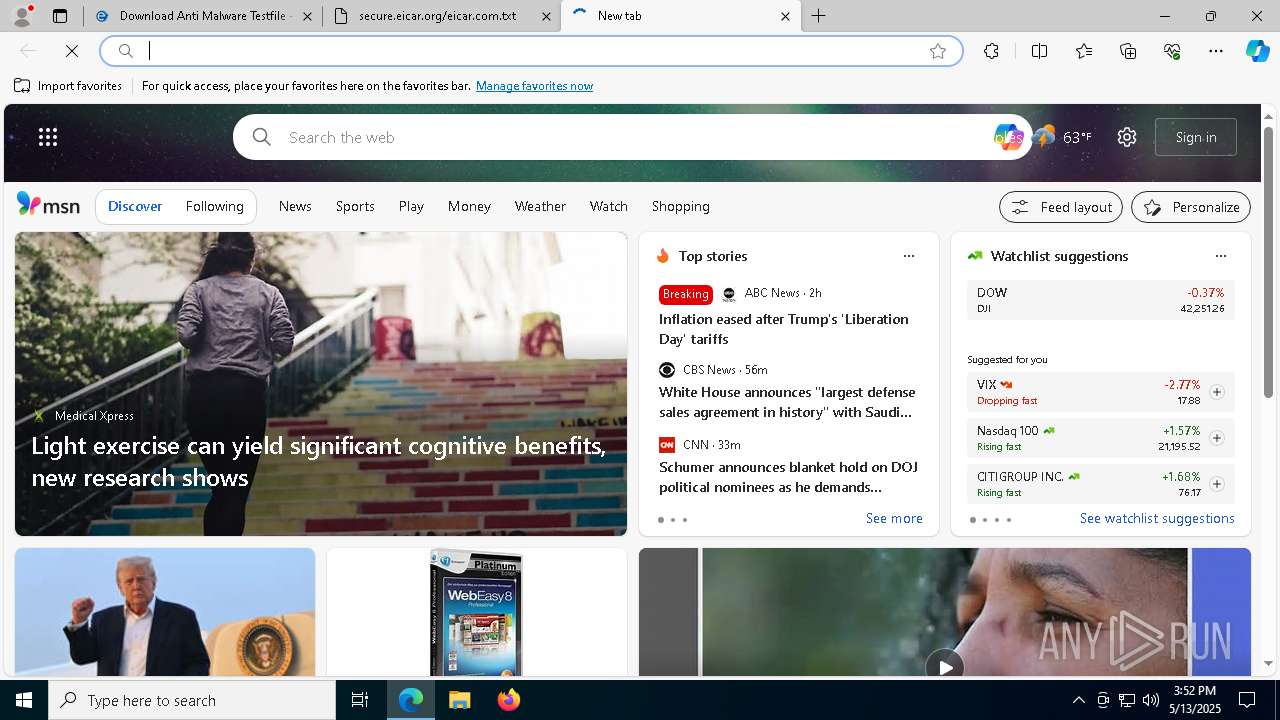1280x720 pixels.
Task: Open Task View on taskbar
Action: click(x=360, y=700)
